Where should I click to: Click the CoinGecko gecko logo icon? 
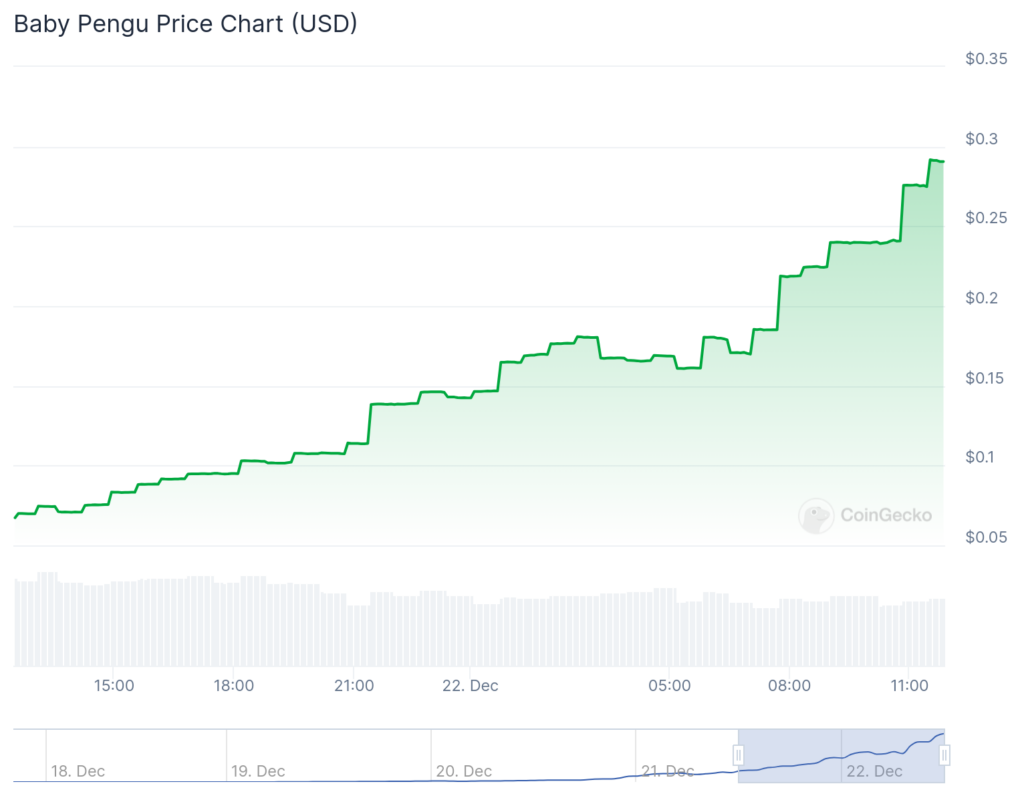point(816,516)
